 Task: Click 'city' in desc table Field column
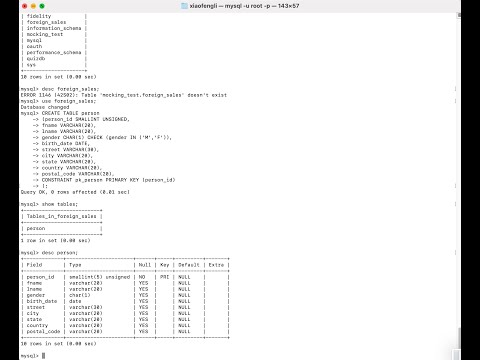point(33,313)
